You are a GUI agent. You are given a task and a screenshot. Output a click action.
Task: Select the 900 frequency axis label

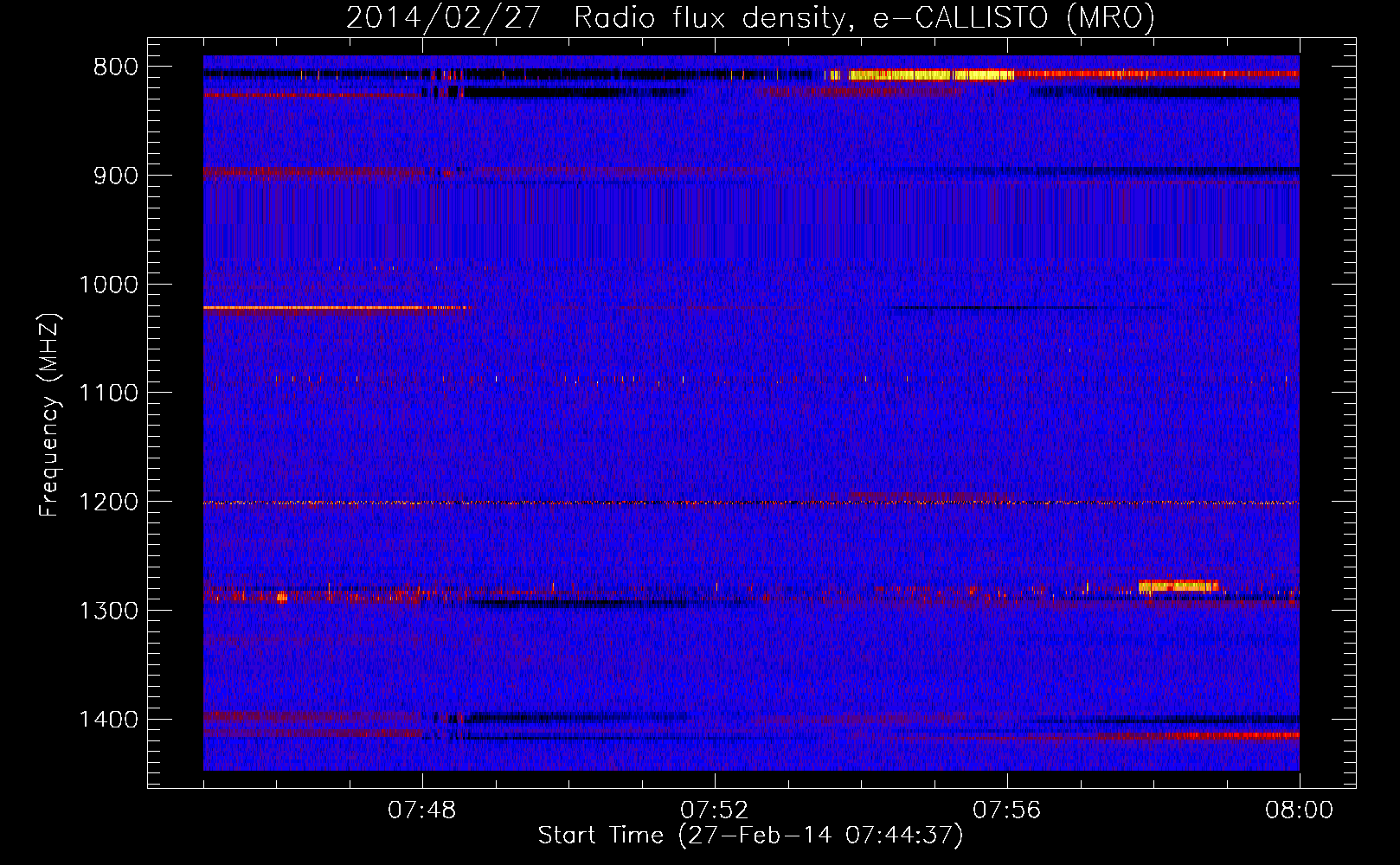116,176
